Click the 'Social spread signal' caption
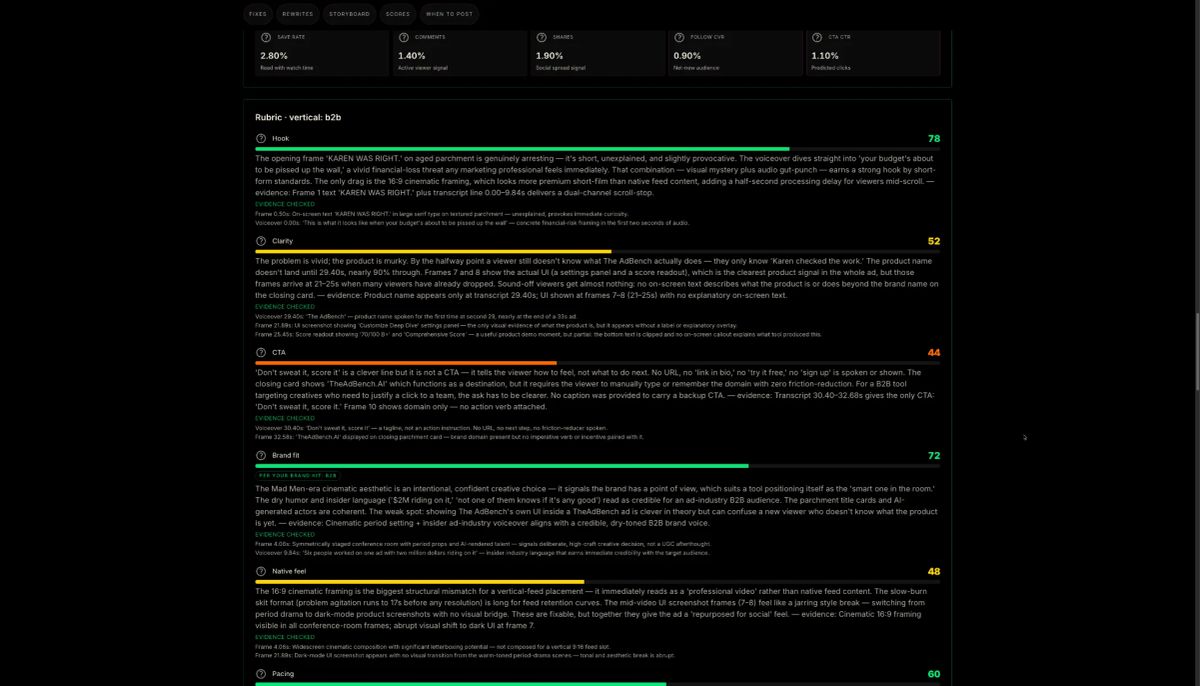1200x686 pixels. click(561, 68)
